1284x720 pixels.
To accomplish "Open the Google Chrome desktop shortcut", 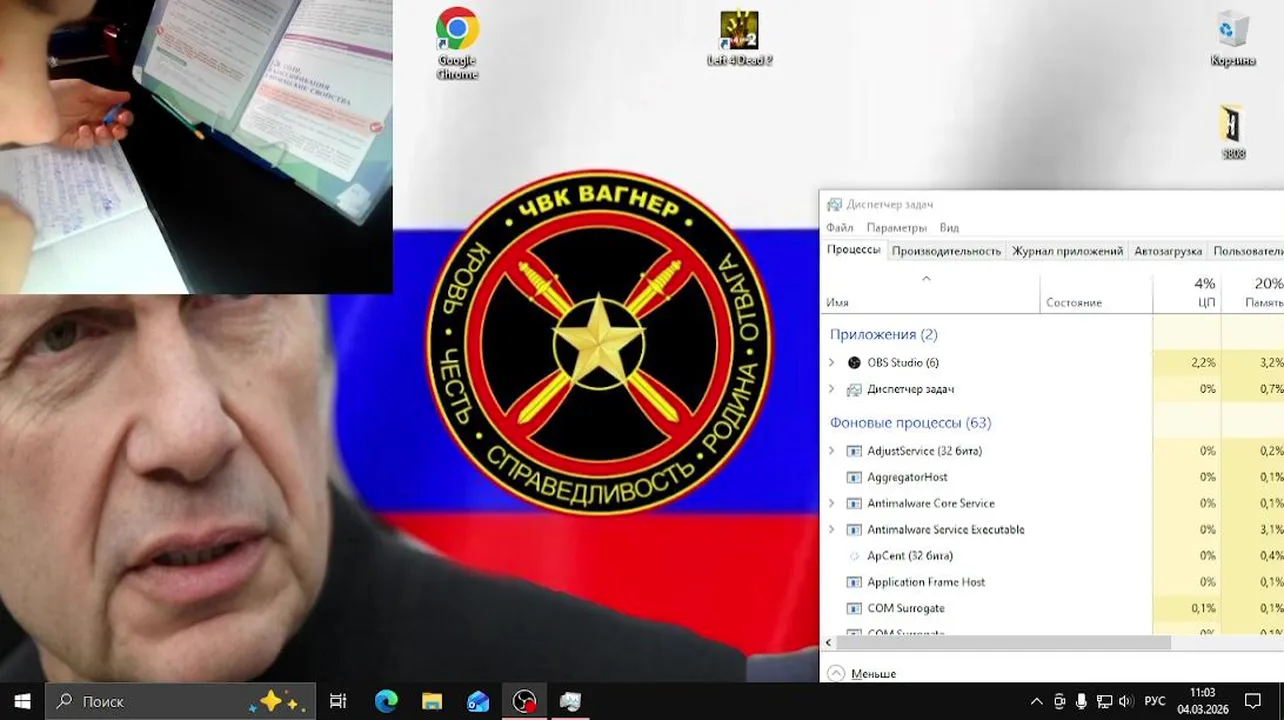I will 457,43.
